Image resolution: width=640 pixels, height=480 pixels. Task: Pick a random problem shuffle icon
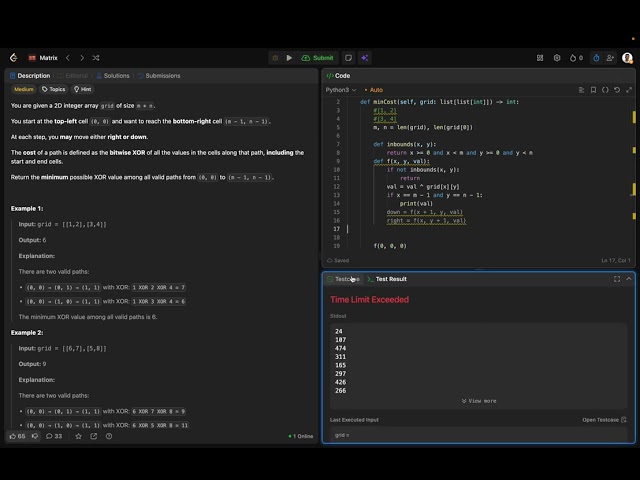click(96, 58)
